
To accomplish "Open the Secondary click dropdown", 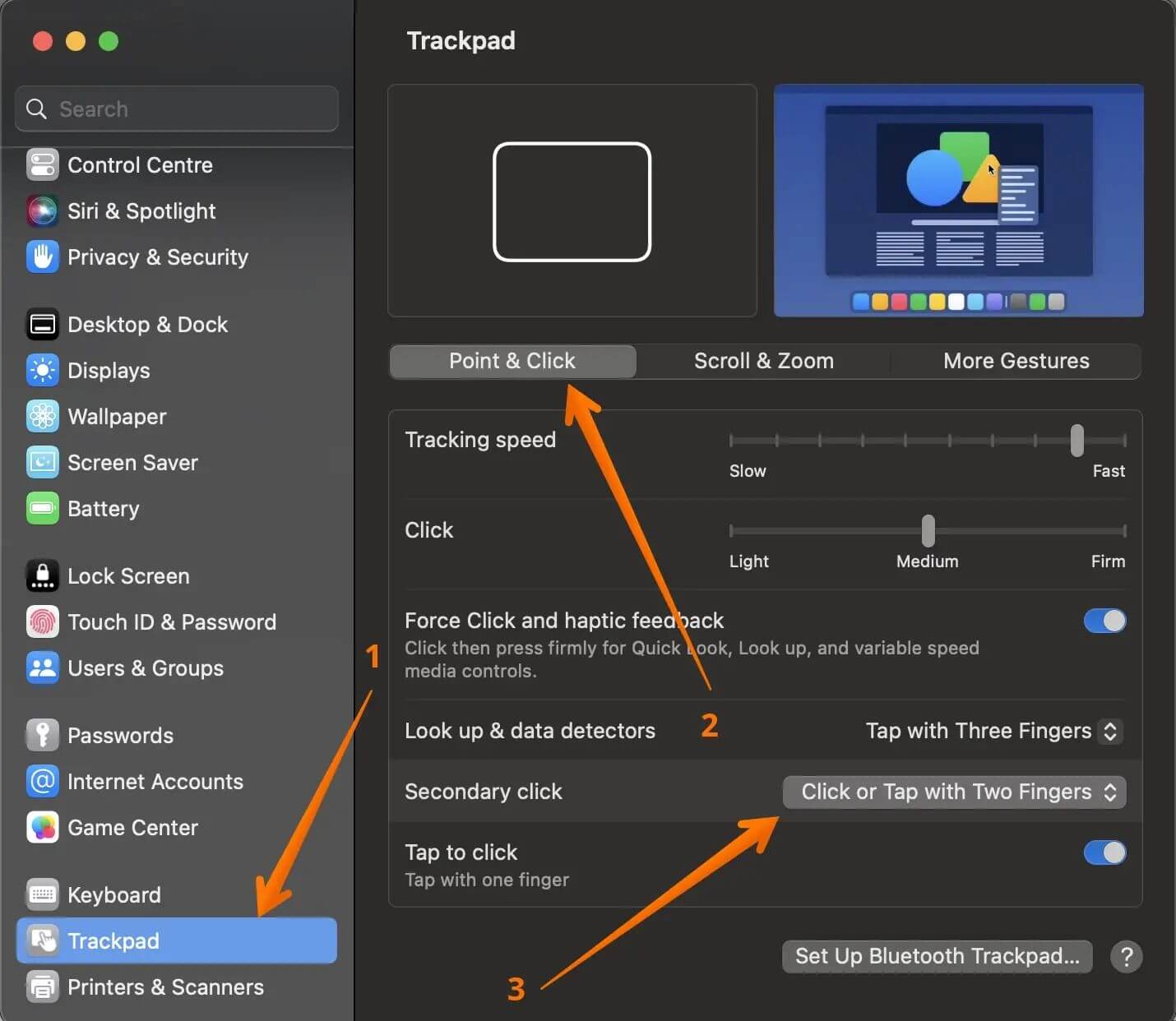I will [954, 792].
